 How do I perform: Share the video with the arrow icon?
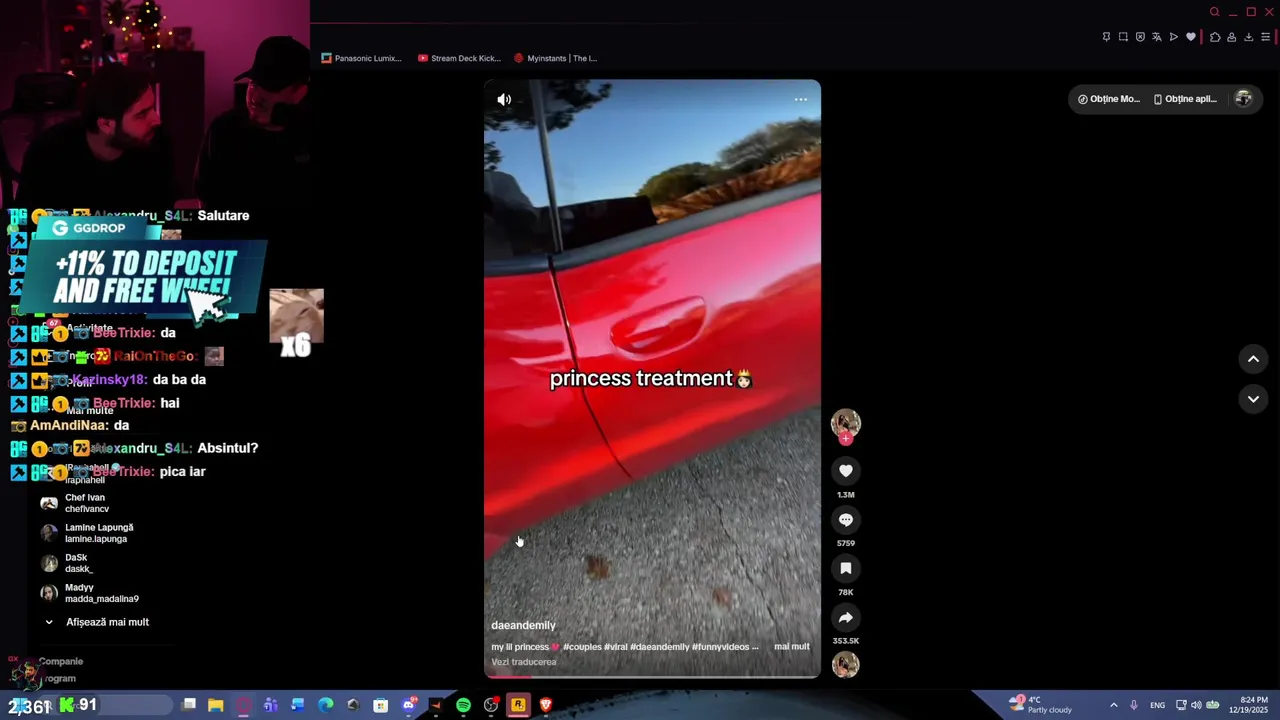[x=846, y=617]
